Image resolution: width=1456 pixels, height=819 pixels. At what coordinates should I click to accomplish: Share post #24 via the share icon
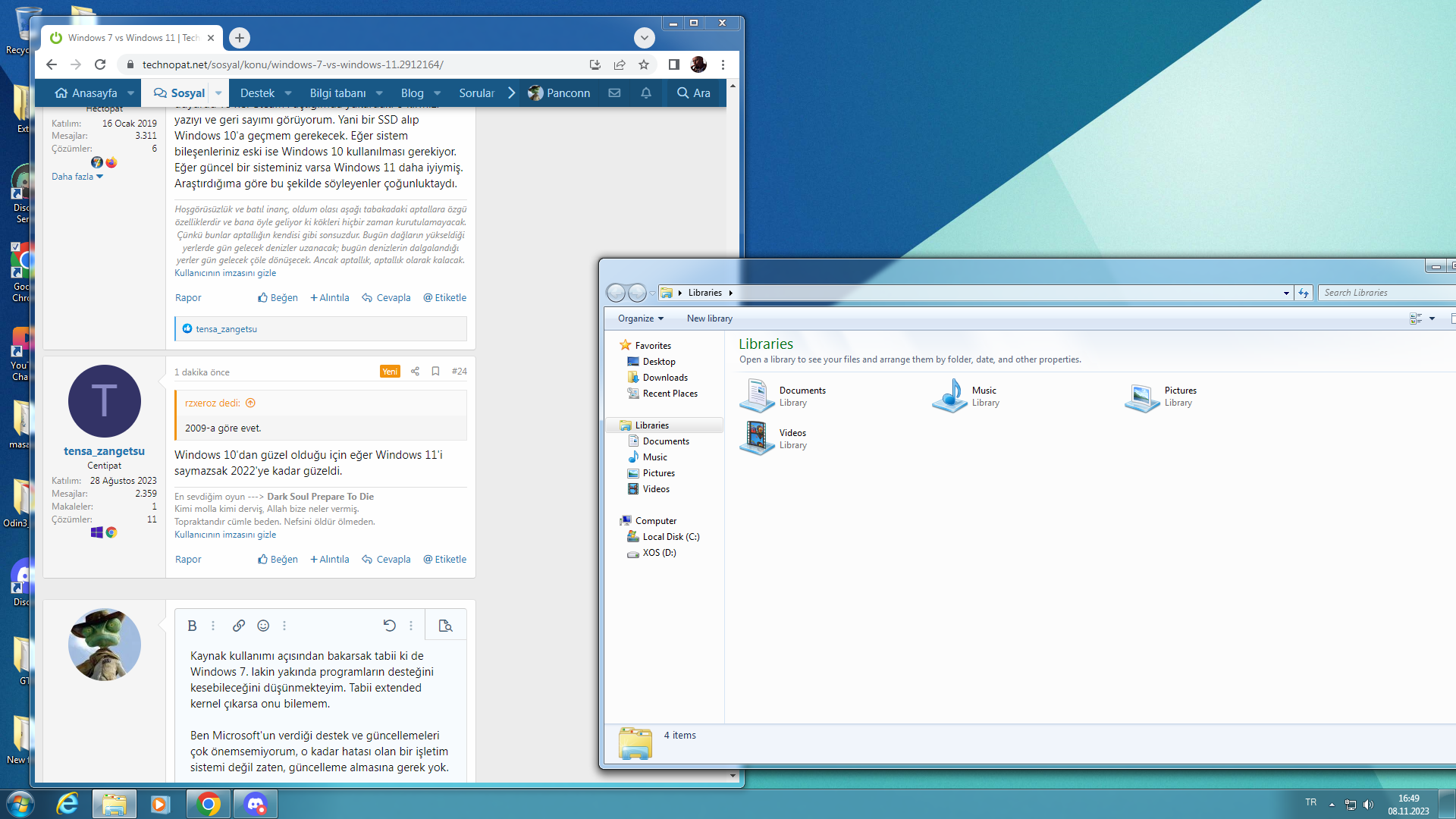click(x=415, y=371)
